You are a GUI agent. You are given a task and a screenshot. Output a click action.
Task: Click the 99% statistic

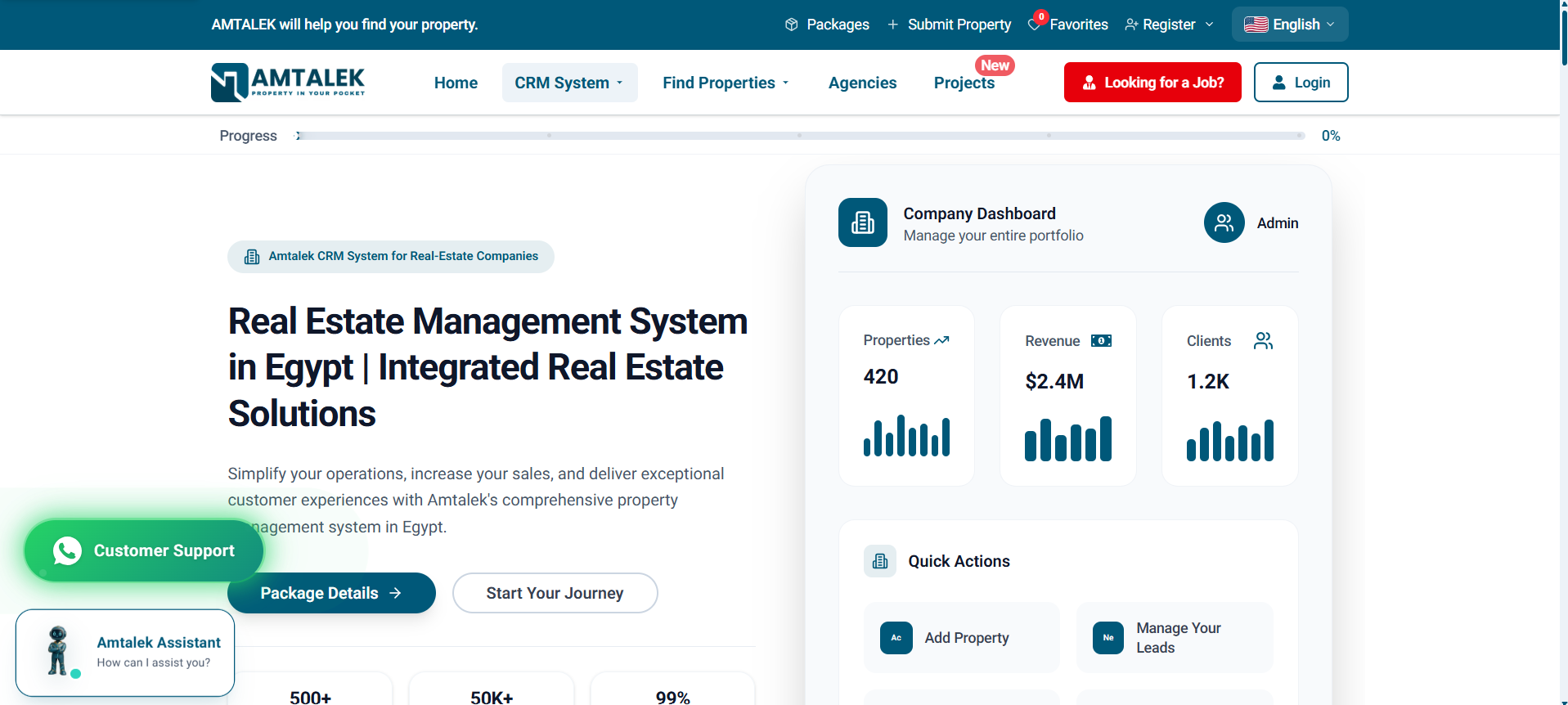673,698
